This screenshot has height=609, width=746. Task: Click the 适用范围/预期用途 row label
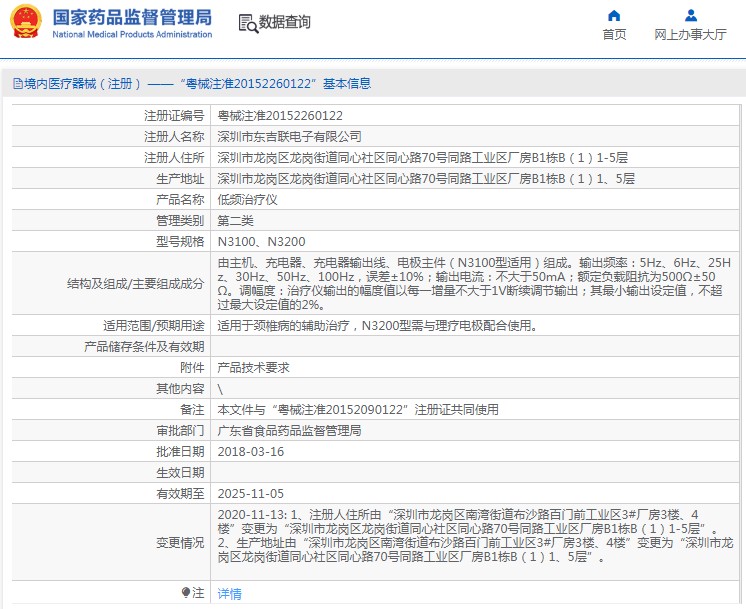tap(154, 325)
